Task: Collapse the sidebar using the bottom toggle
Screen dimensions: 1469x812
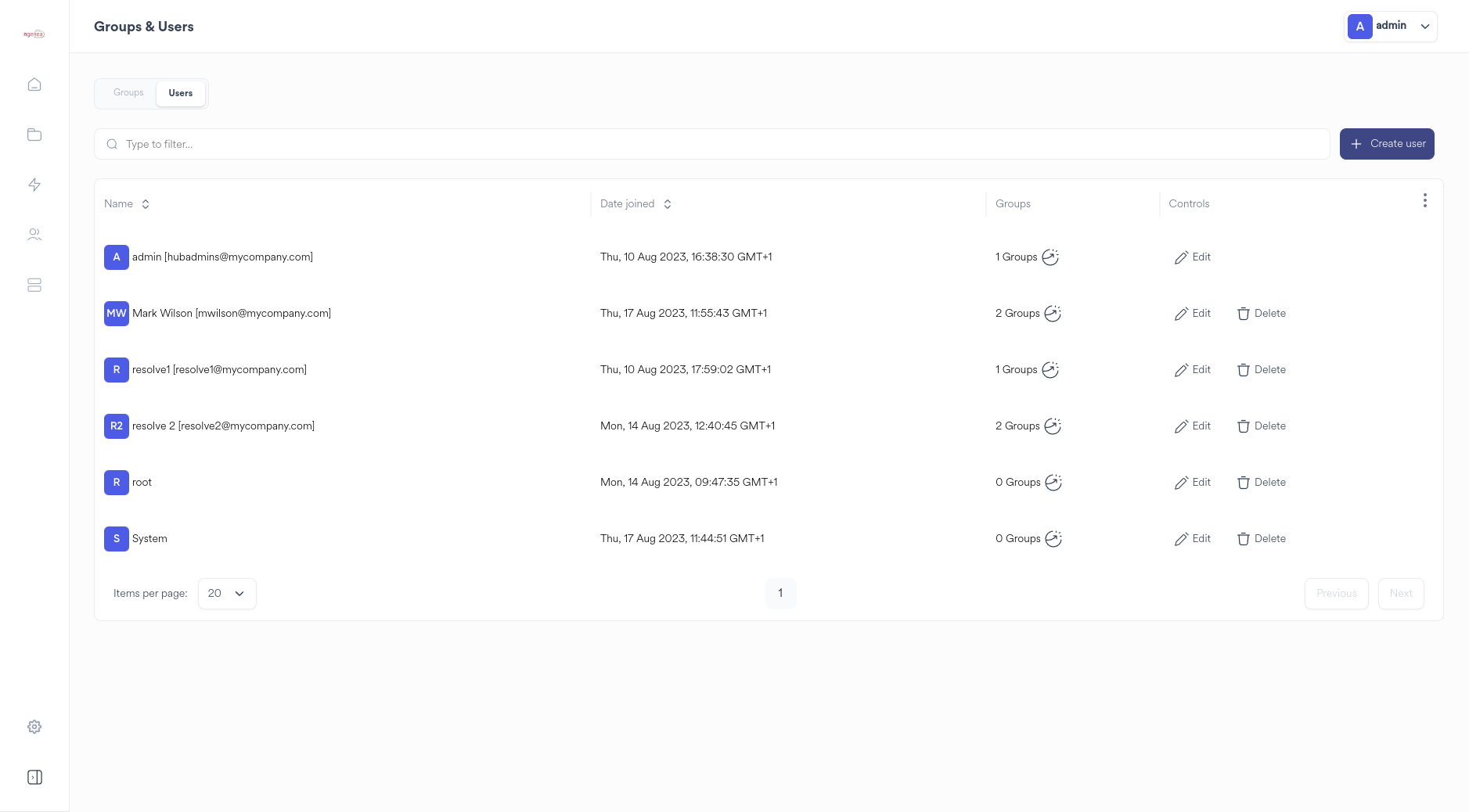Action: coord(34,777)
